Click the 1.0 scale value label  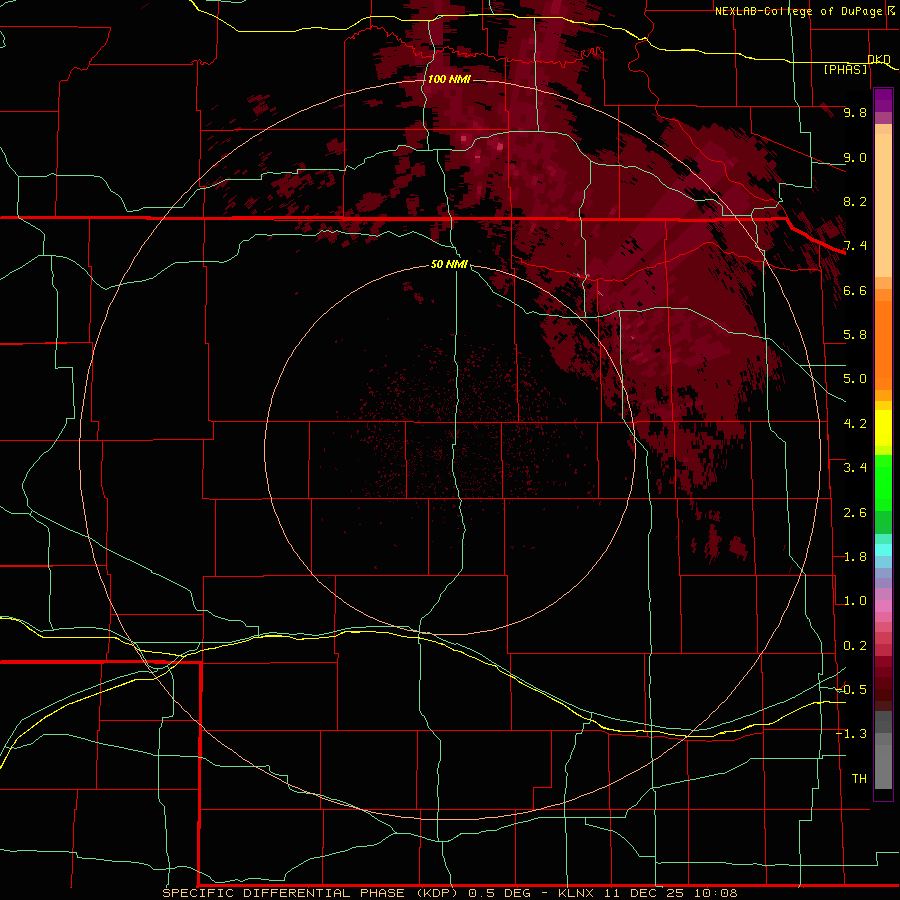click(x=855, y=601)
